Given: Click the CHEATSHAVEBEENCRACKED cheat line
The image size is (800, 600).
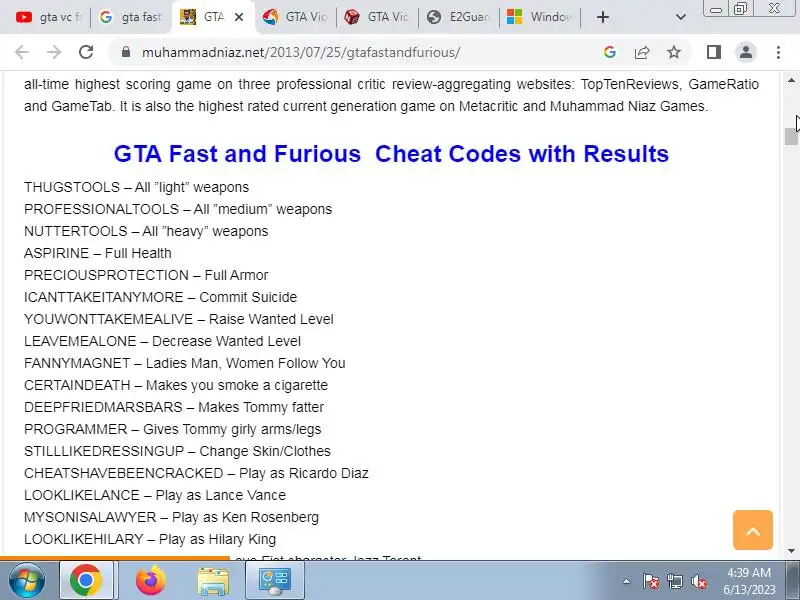Looking at the screenshot, I should [x=196, y=473].
